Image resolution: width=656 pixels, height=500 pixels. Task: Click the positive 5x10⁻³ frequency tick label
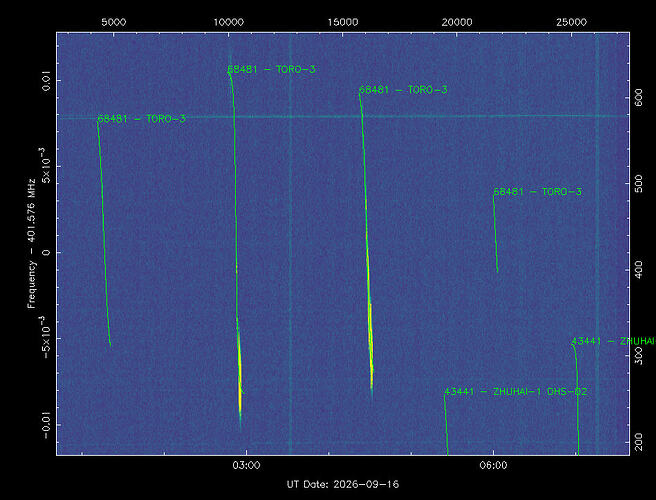(x=45, y=166)
